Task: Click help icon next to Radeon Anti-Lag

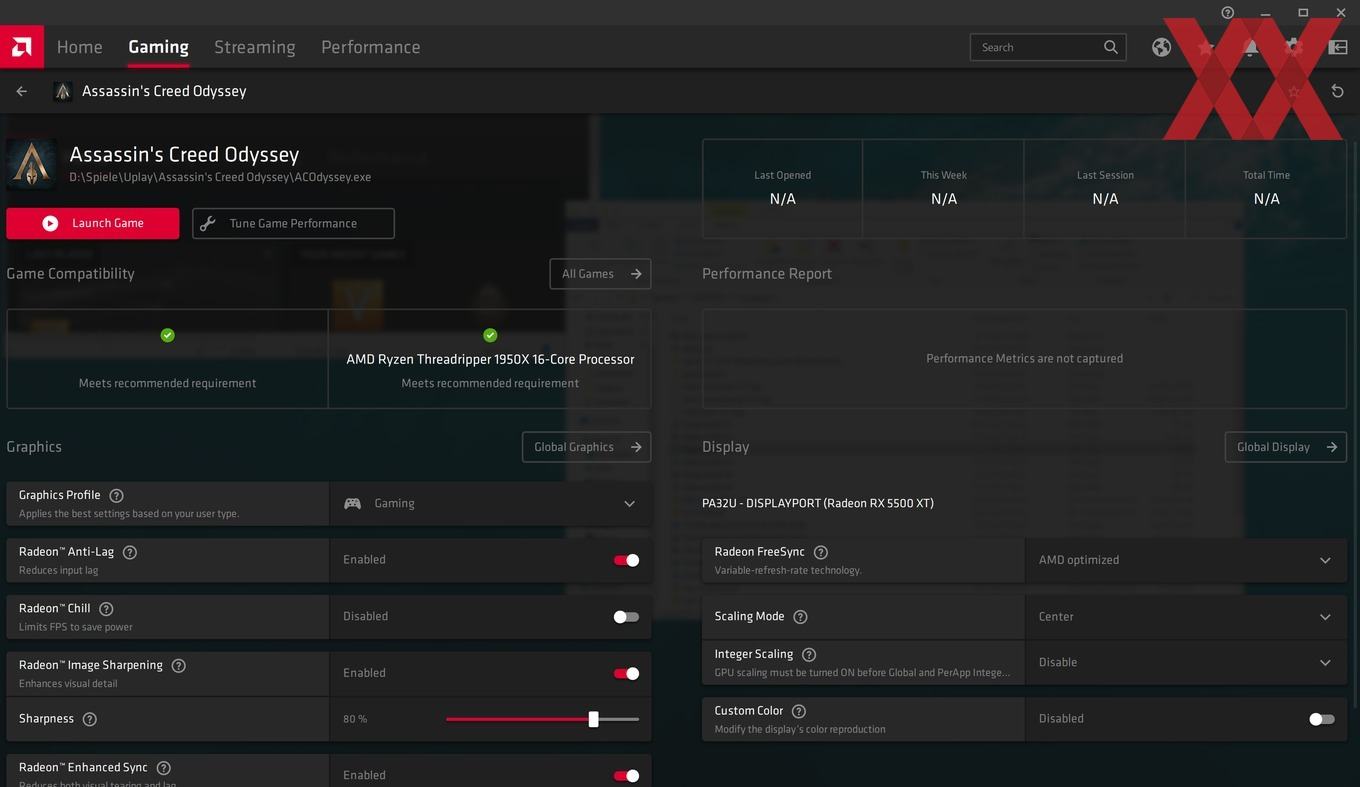Action: [129, 552]
